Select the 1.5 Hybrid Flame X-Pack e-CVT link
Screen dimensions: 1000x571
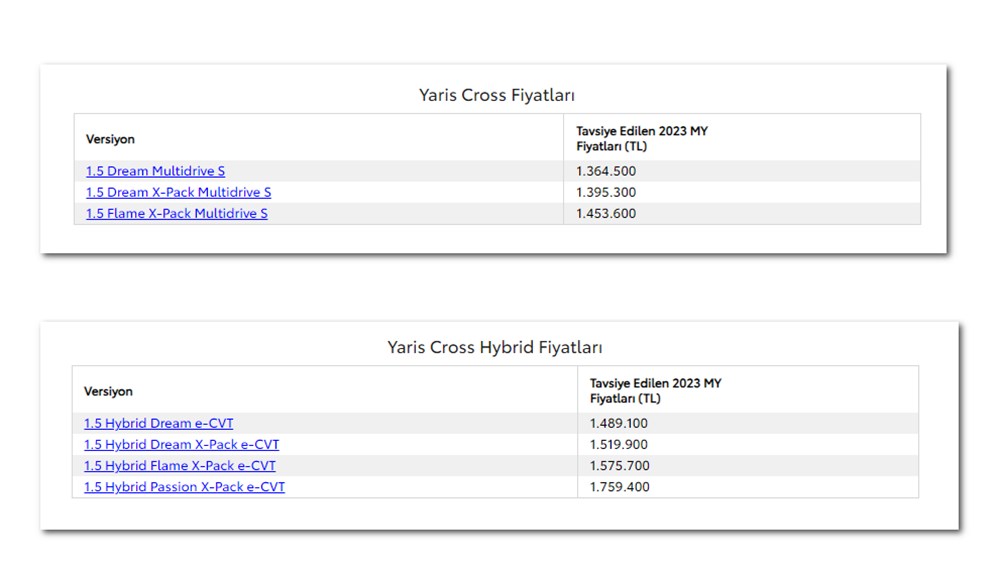click(x=179, y=465)
